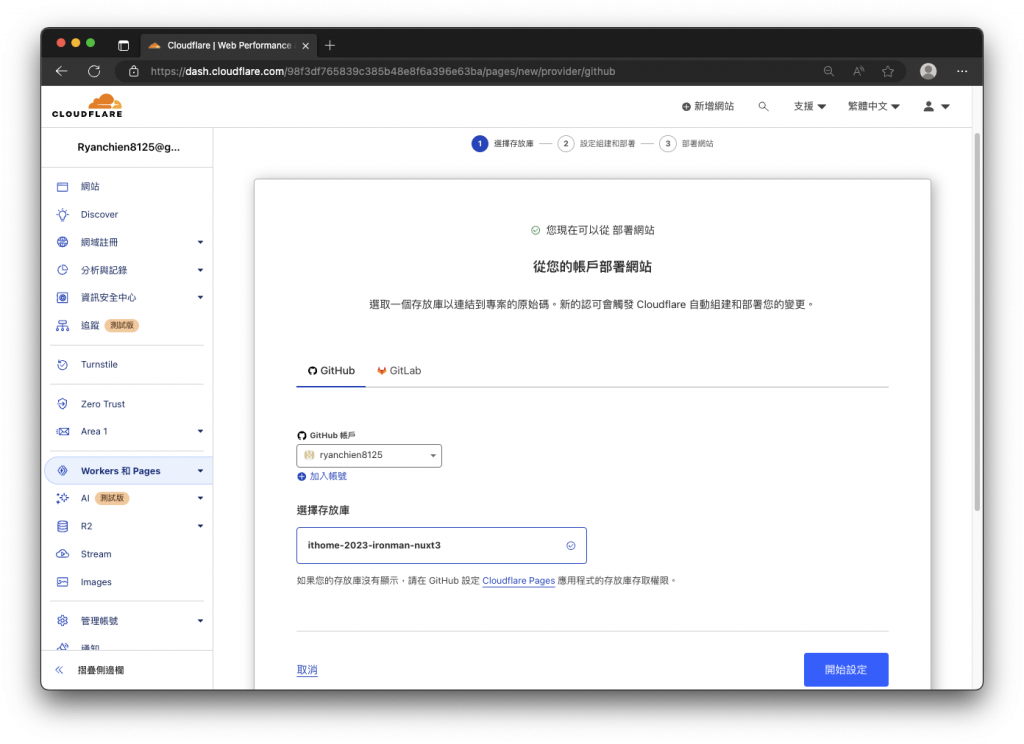Open the browser more options menu (three dots)
Screen dimensions: 1024x744
962,71
